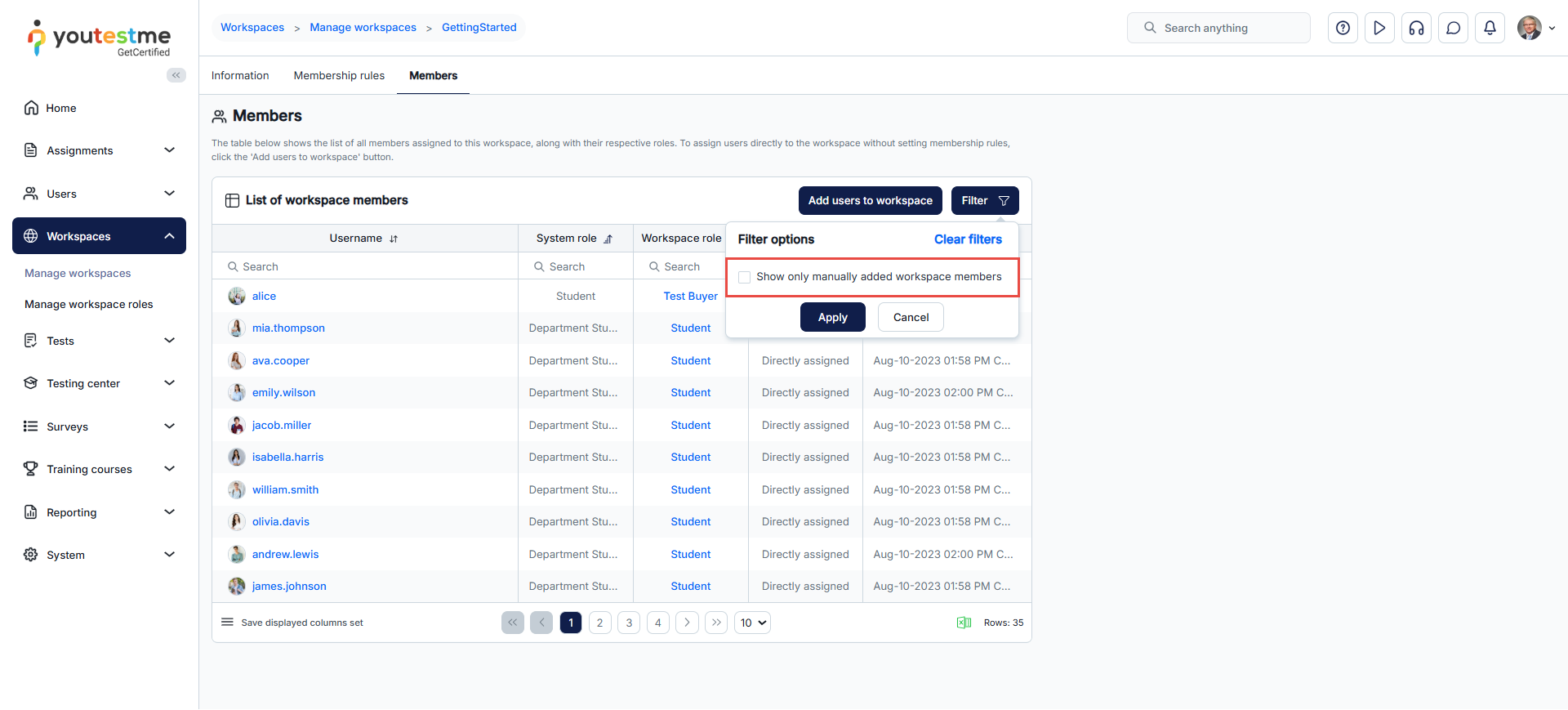This screenshot has width=1568, height=710.
Task: Switch to the Information tab
Action: 240,75
